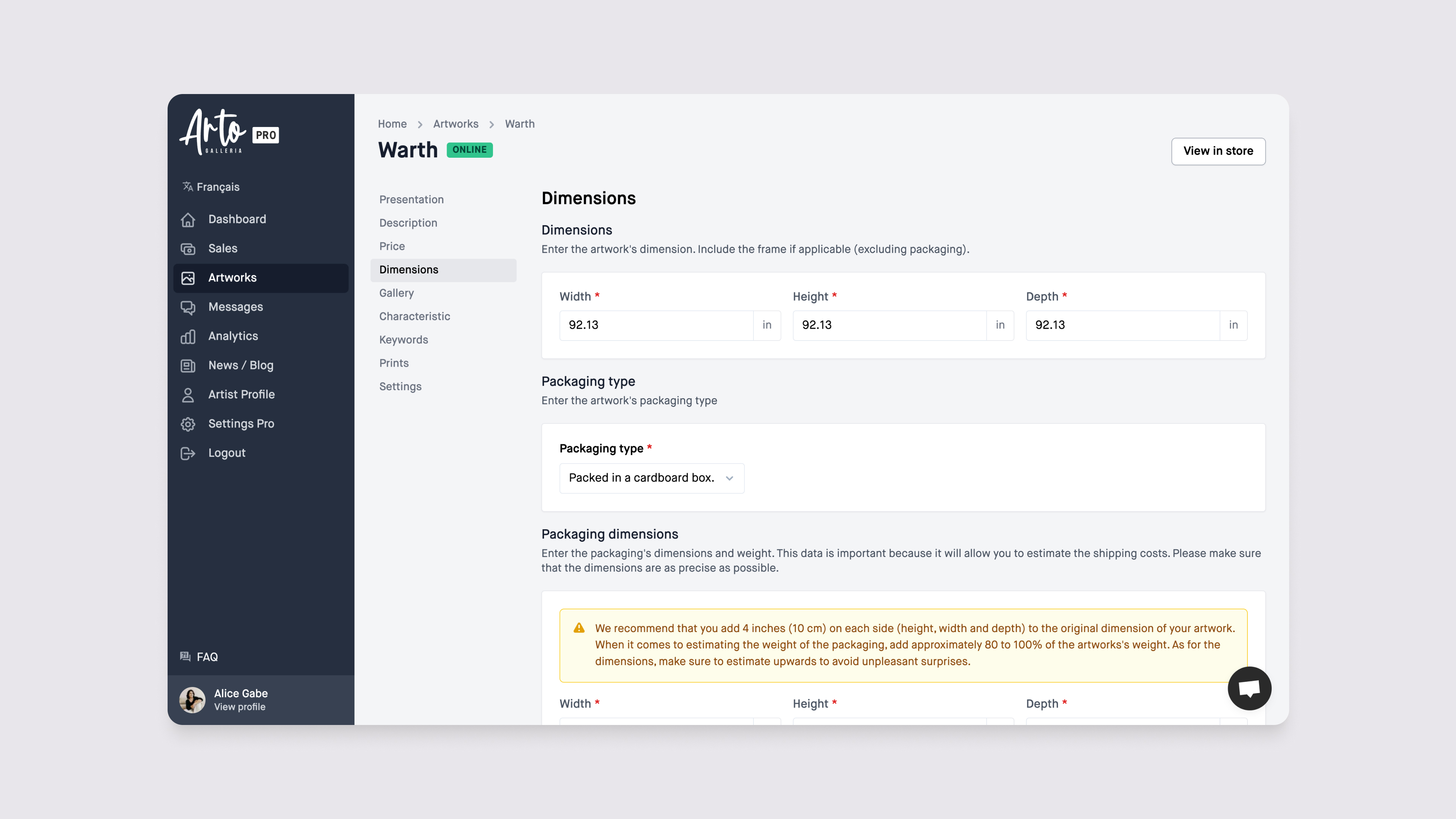Switch interface language to Français
Viewport: 1456px width, 819px height.
coord(218,187)
